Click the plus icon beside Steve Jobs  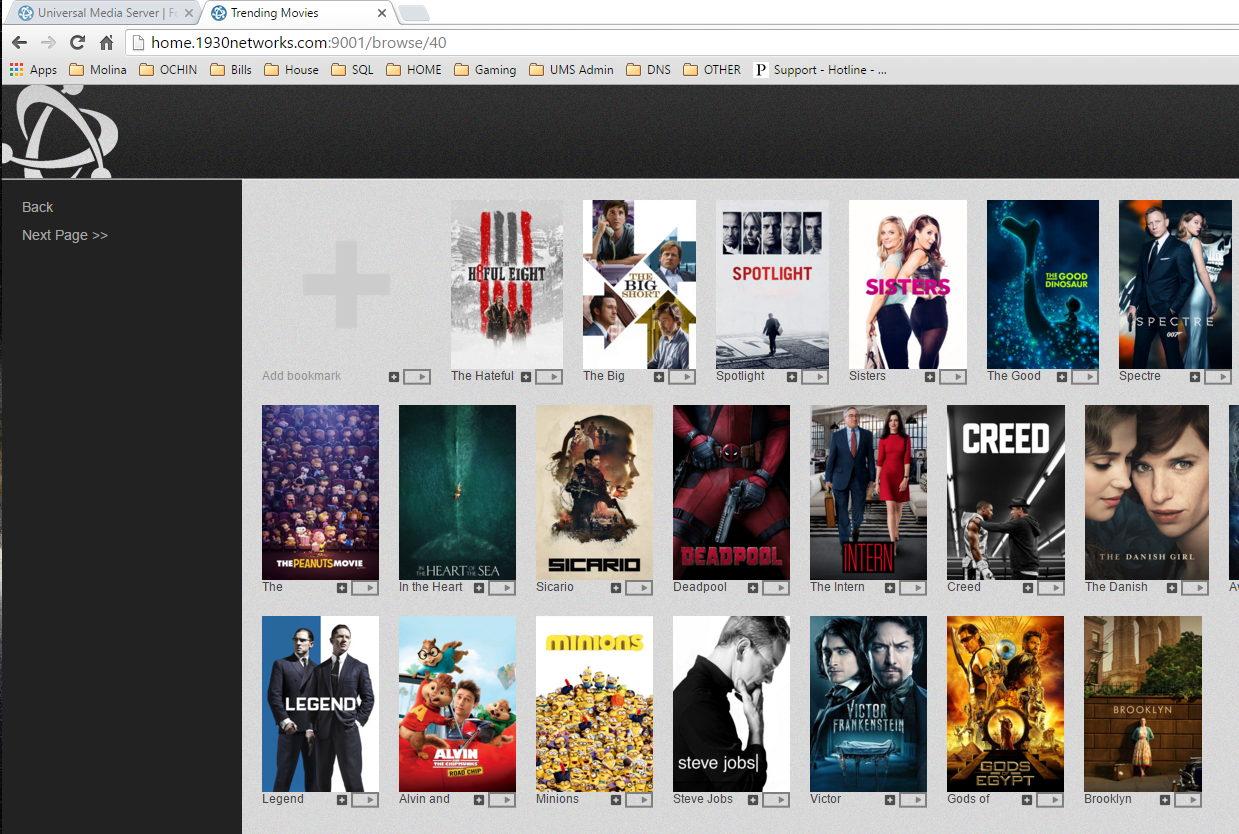click(x=753, y=800)
